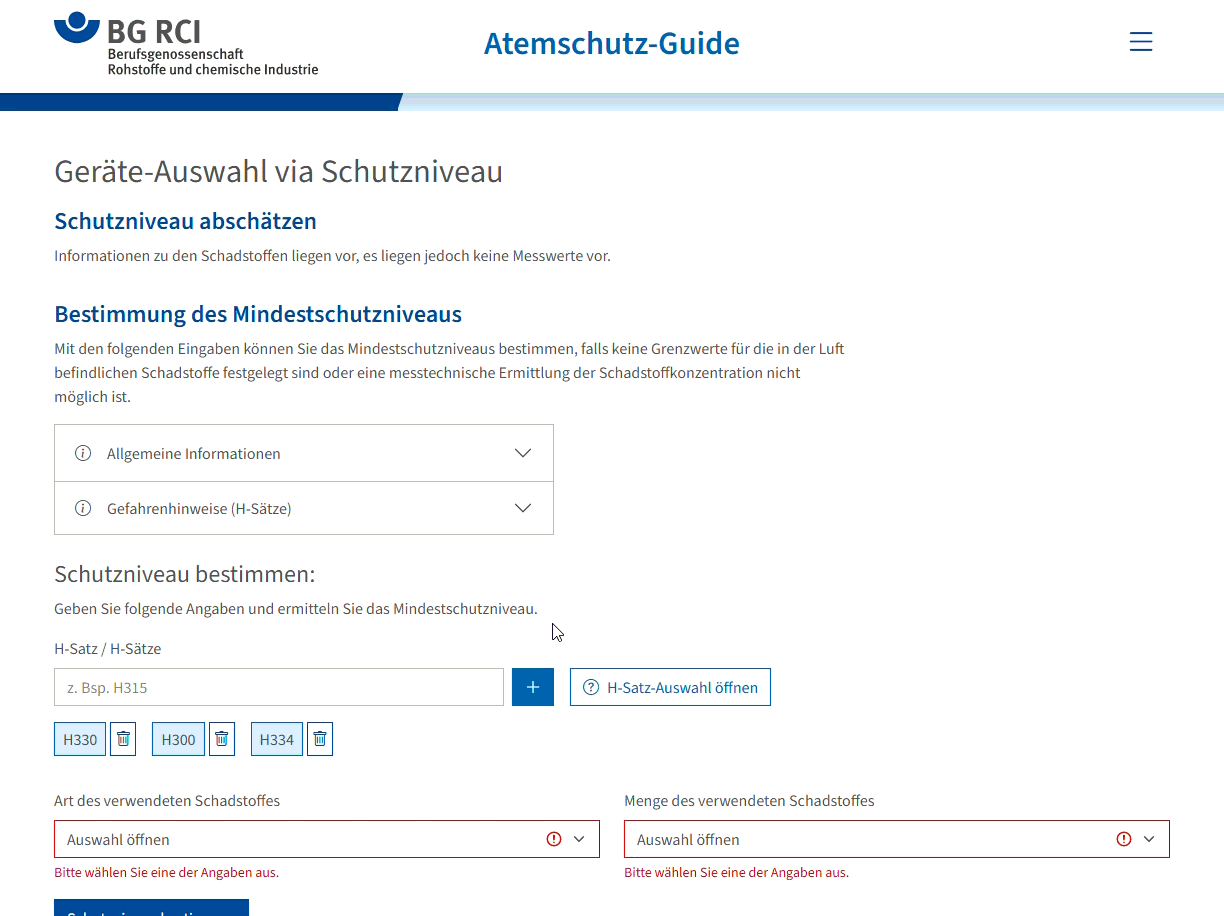Click info icon beside Gefahrenhinweise (H-Sätze)

click(83, 508)
